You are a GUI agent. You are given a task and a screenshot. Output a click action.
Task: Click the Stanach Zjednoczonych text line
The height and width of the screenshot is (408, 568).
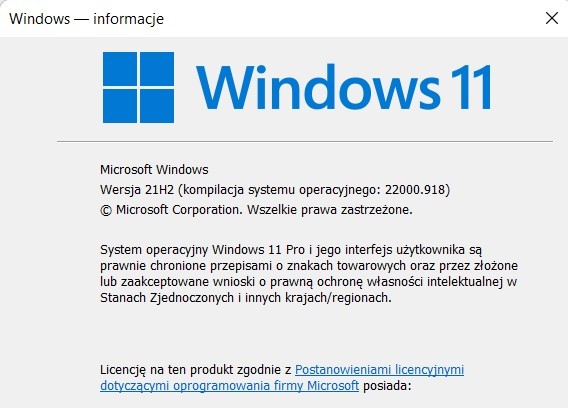(x=246, y=298)
